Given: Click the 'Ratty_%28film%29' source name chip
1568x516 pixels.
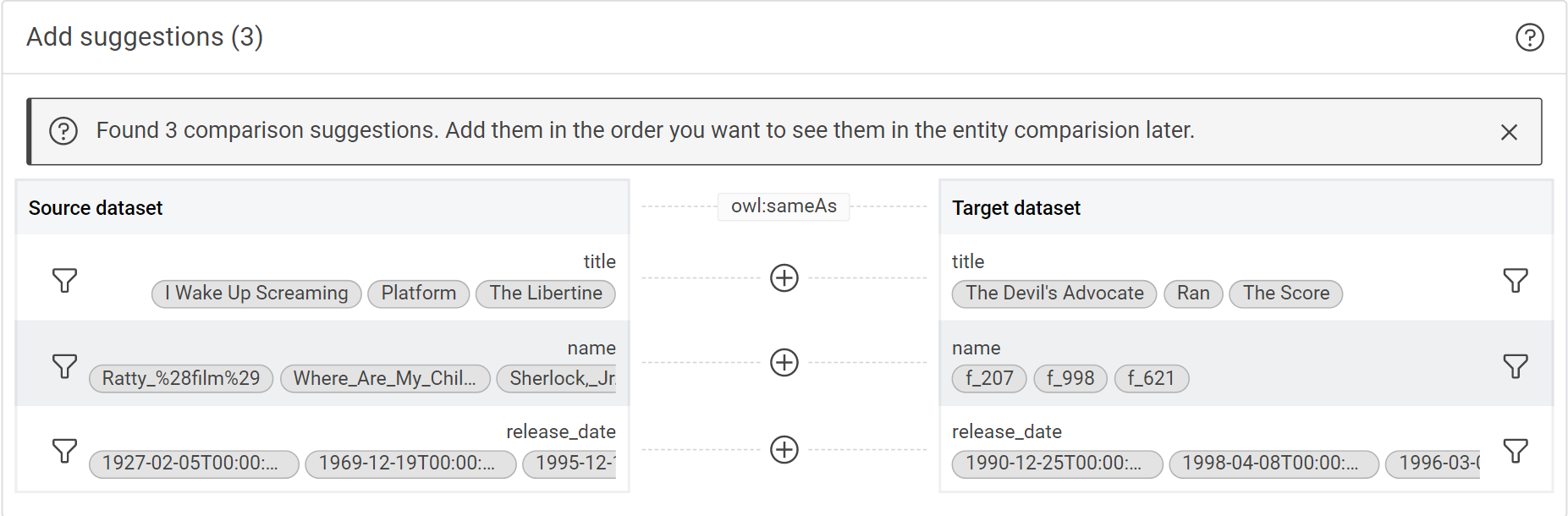Looking at the screenshot, I should pyautogui.click(x=181, y=378).
